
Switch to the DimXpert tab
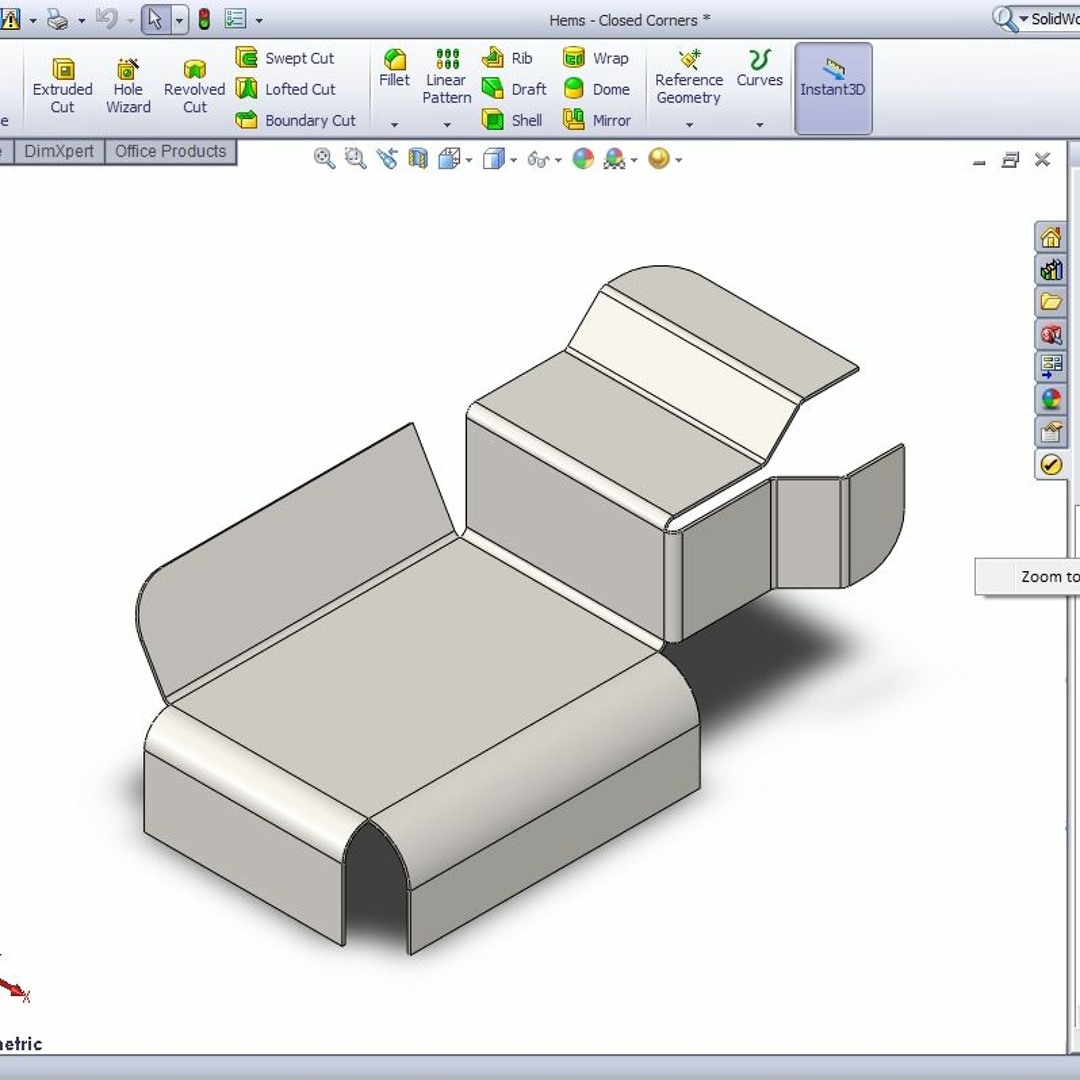59,151
